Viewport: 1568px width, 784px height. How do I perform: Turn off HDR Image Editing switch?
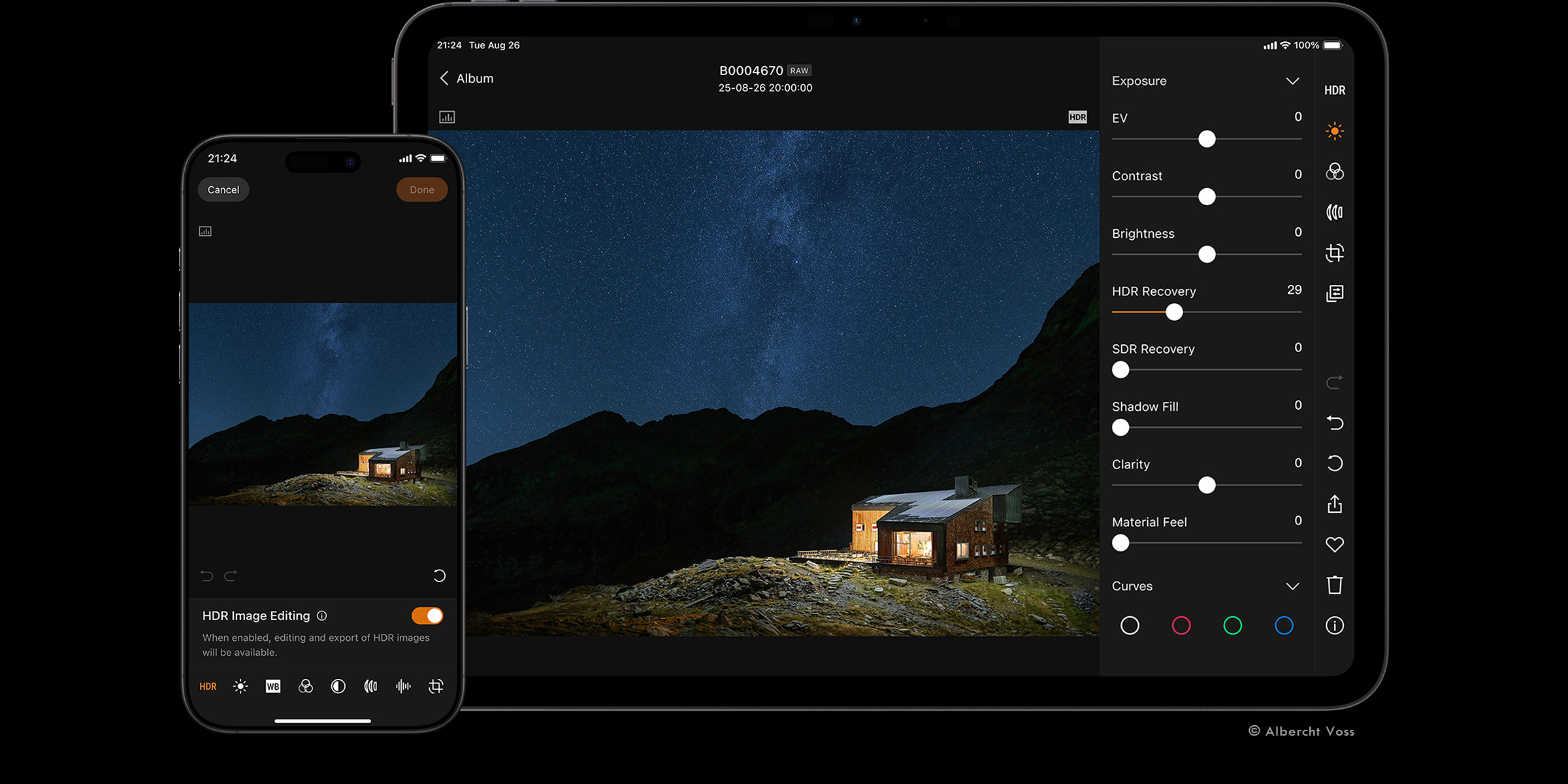[x=427, y=615]
